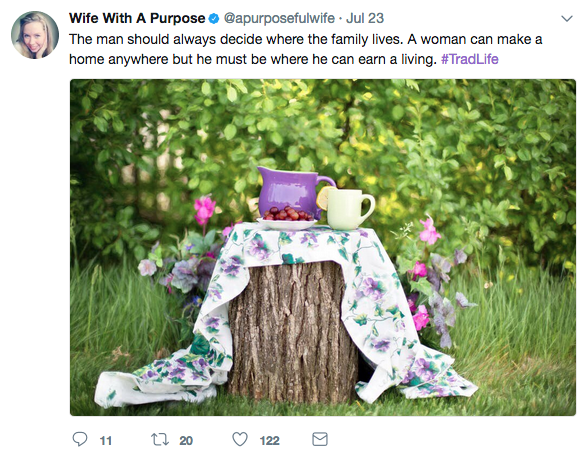Click the purple pitcher in the photo
Screen dimensions: 587x457
tap(293, 191)
